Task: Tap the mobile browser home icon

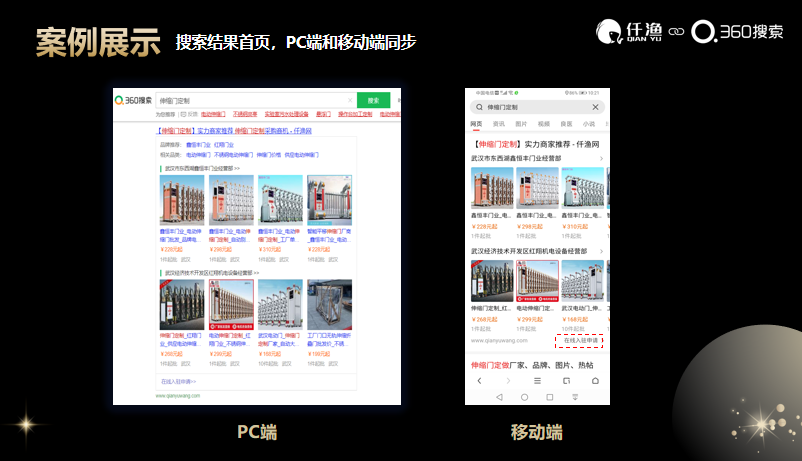Action: click(595, 381)
